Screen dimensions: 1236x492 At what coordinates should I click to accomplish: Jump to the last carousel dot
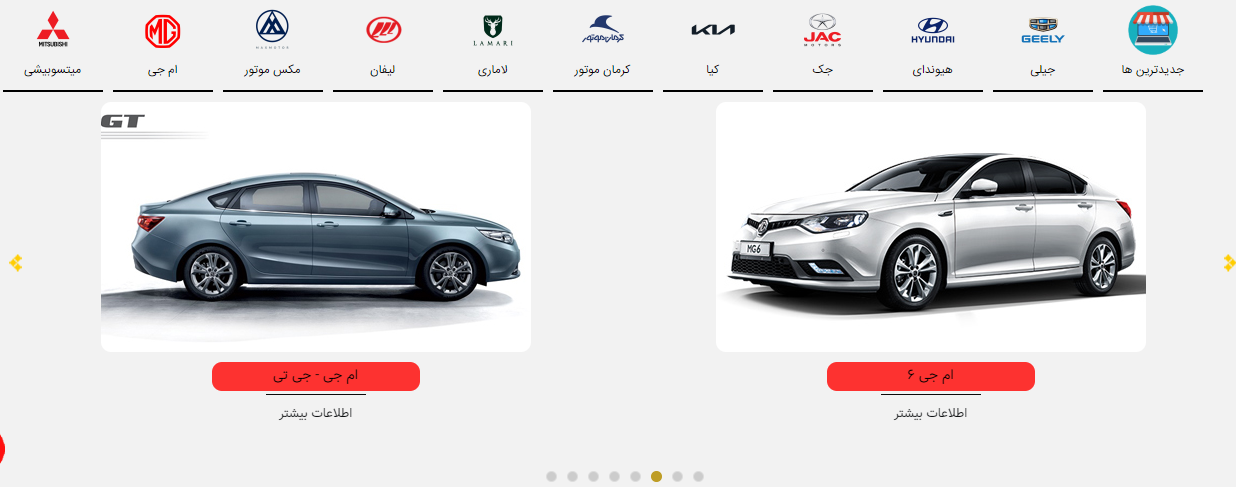click(x=698, y=476)
